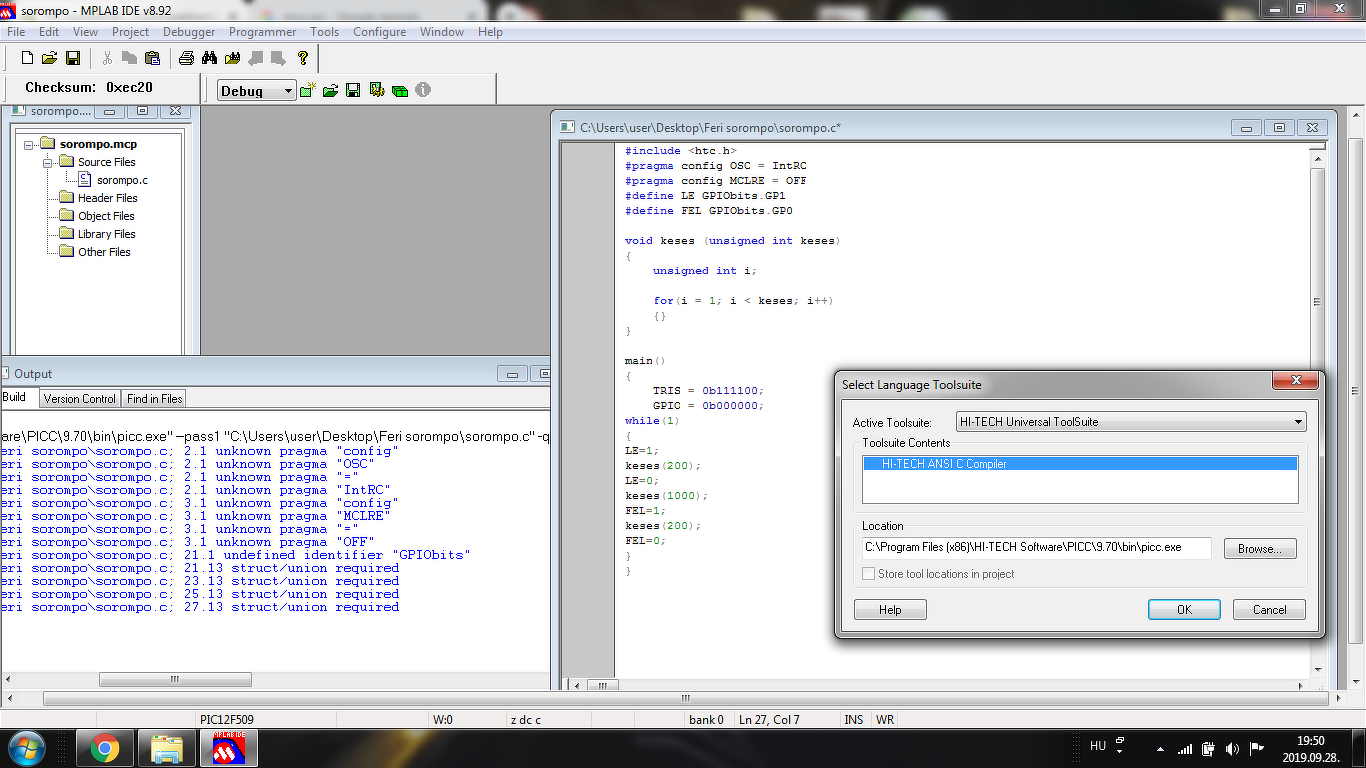Switch to the Version Control tab
The height and width of the screenshot is (768, 1366).
80,398
